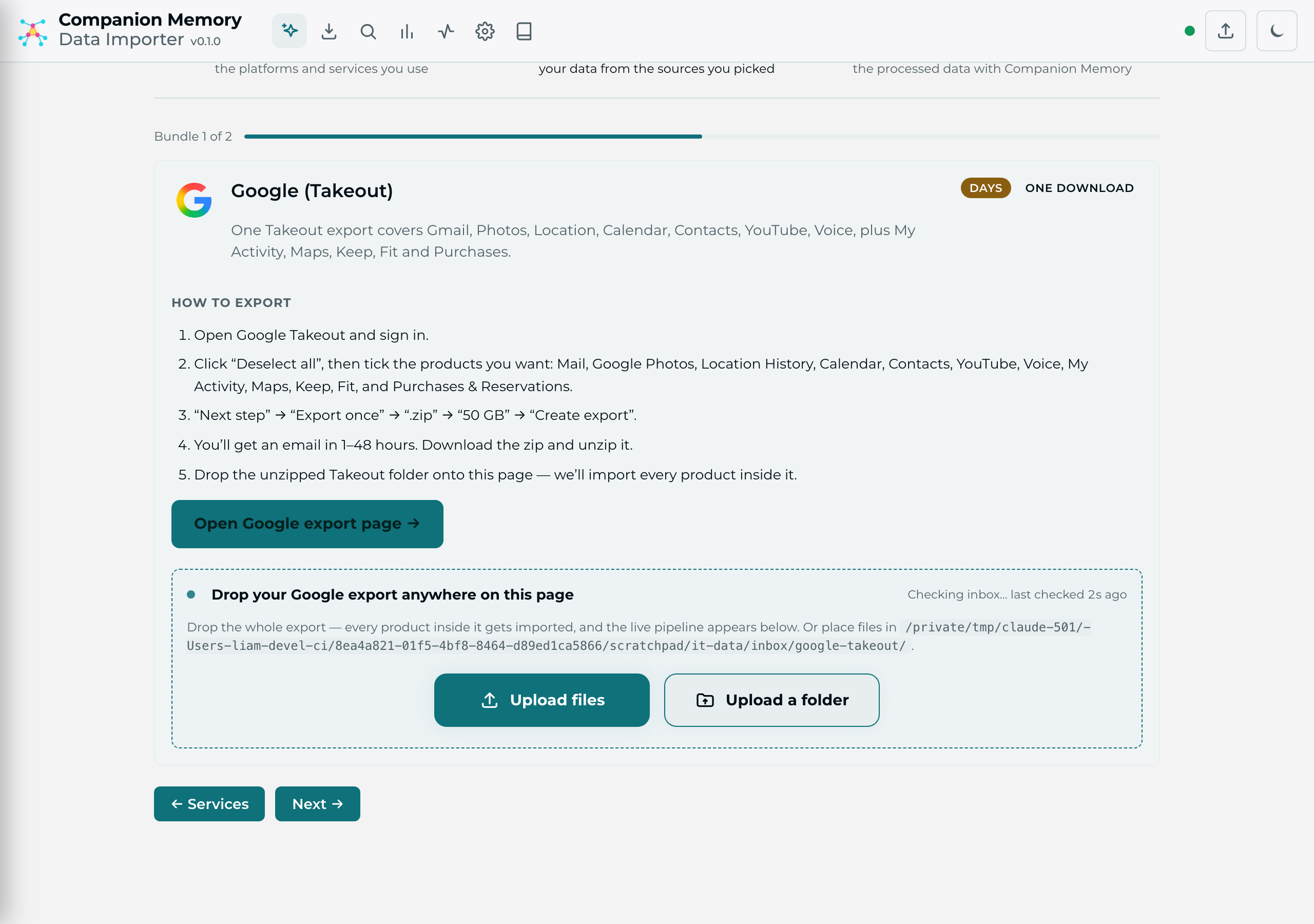This screenshot has width=1314, height=924.
Task: Click the share export button at top right
Action: click(1225, 31)
